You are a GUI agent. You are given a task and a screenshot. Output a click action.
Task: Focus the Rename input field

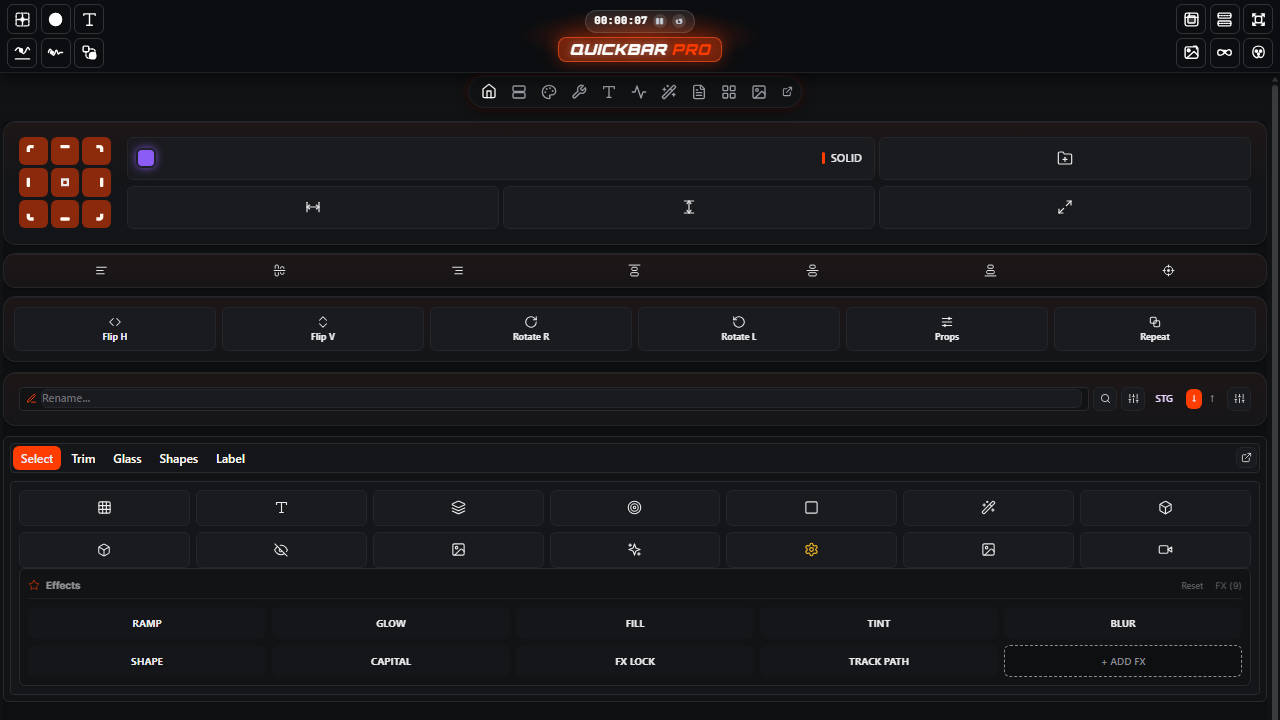pos(560,399)
